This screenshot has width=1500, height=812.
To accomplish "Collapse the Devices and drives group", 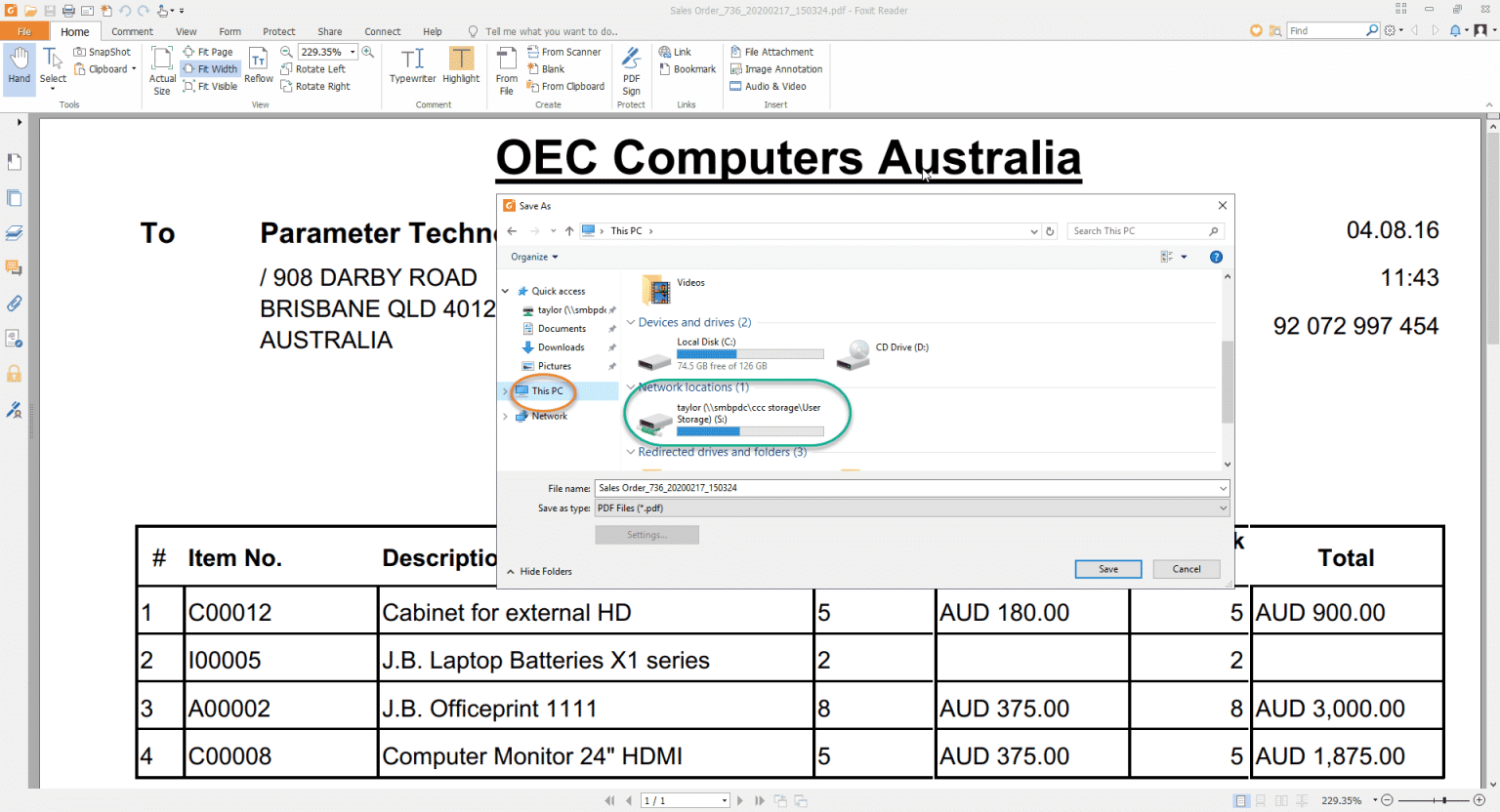I will [x=631, y=322].
